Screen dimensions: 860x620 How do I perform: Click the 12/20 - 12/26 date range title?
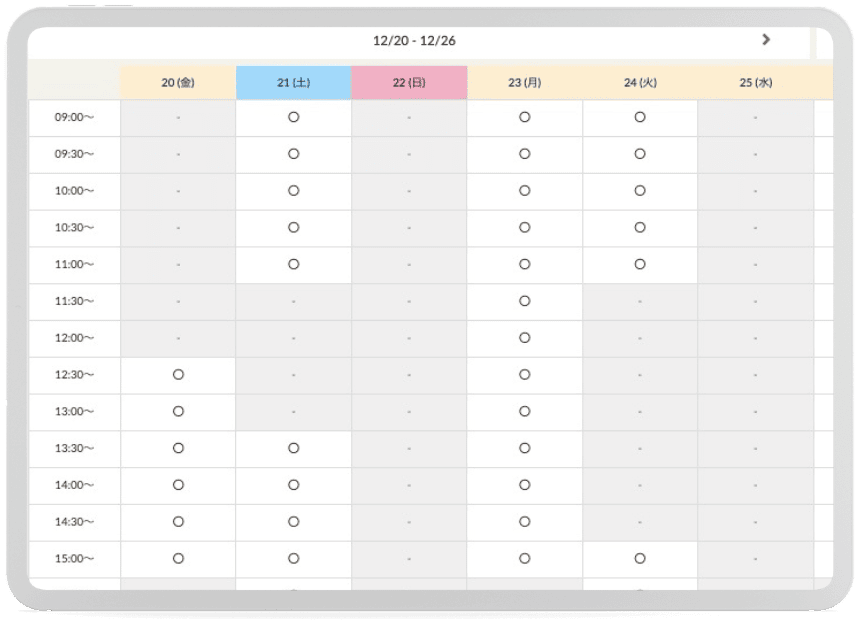click(414, 41)
